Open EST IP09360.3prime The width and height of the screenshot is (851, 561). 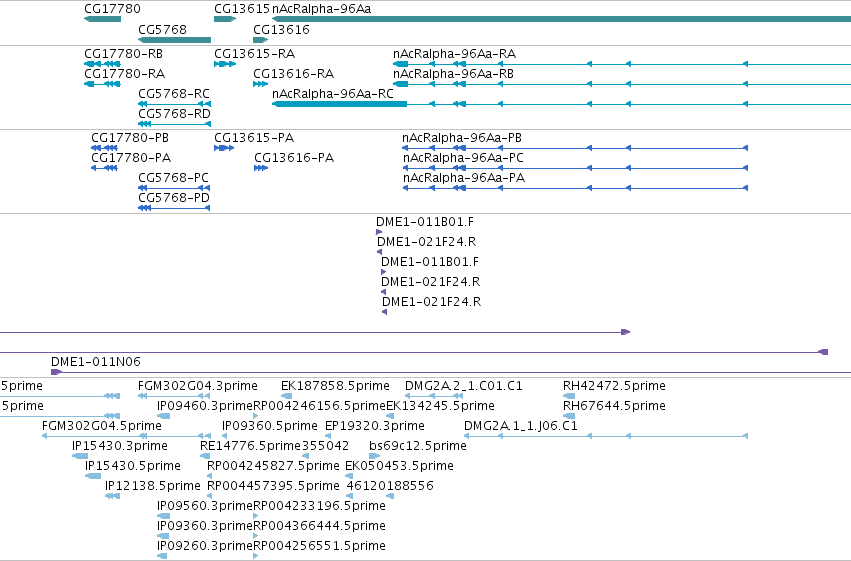pyautogui.click(x=205, y=526)
